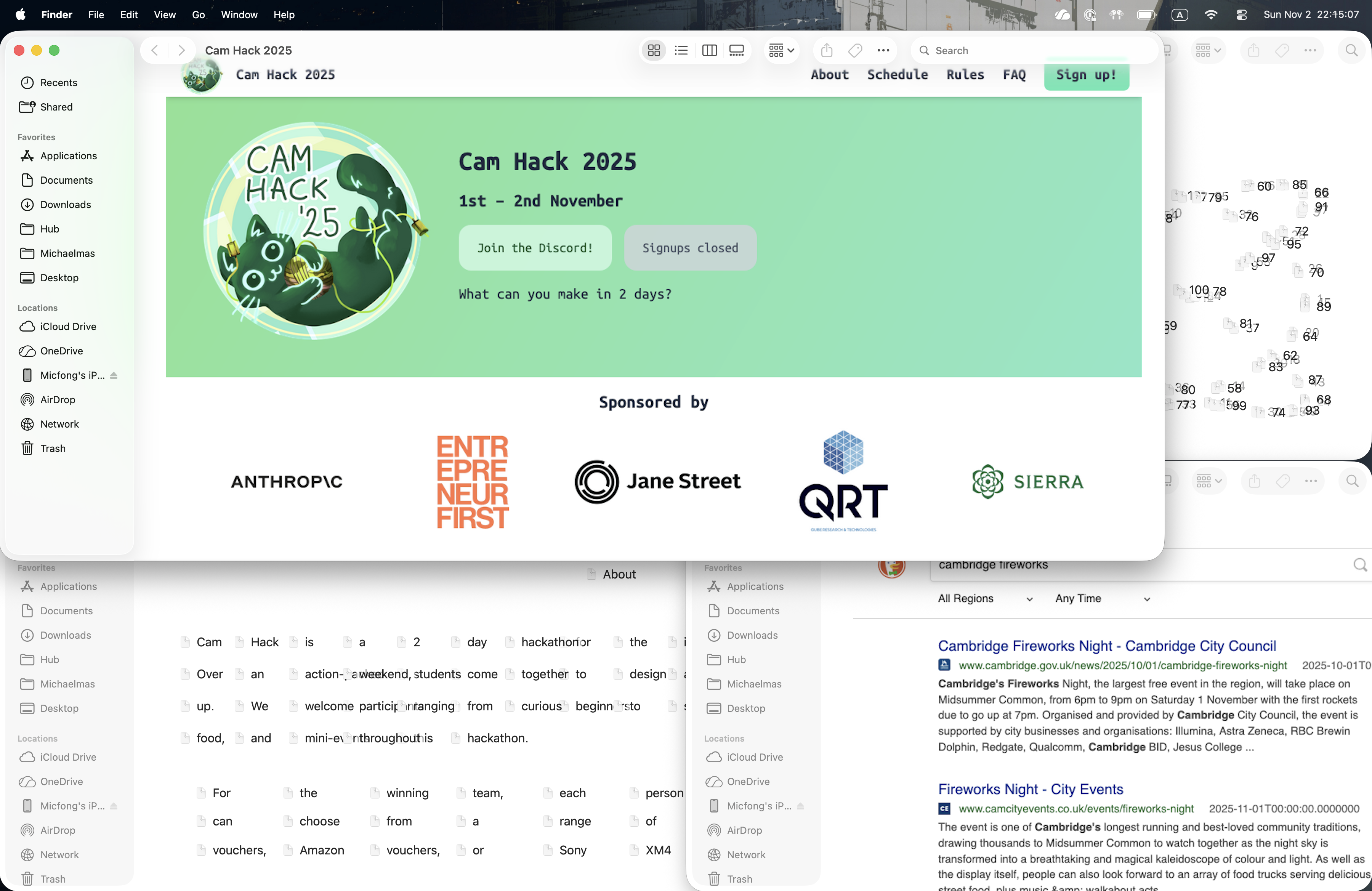
Task: Eject Micfong's iPhone from the sidebar
Action: [114, 375]
